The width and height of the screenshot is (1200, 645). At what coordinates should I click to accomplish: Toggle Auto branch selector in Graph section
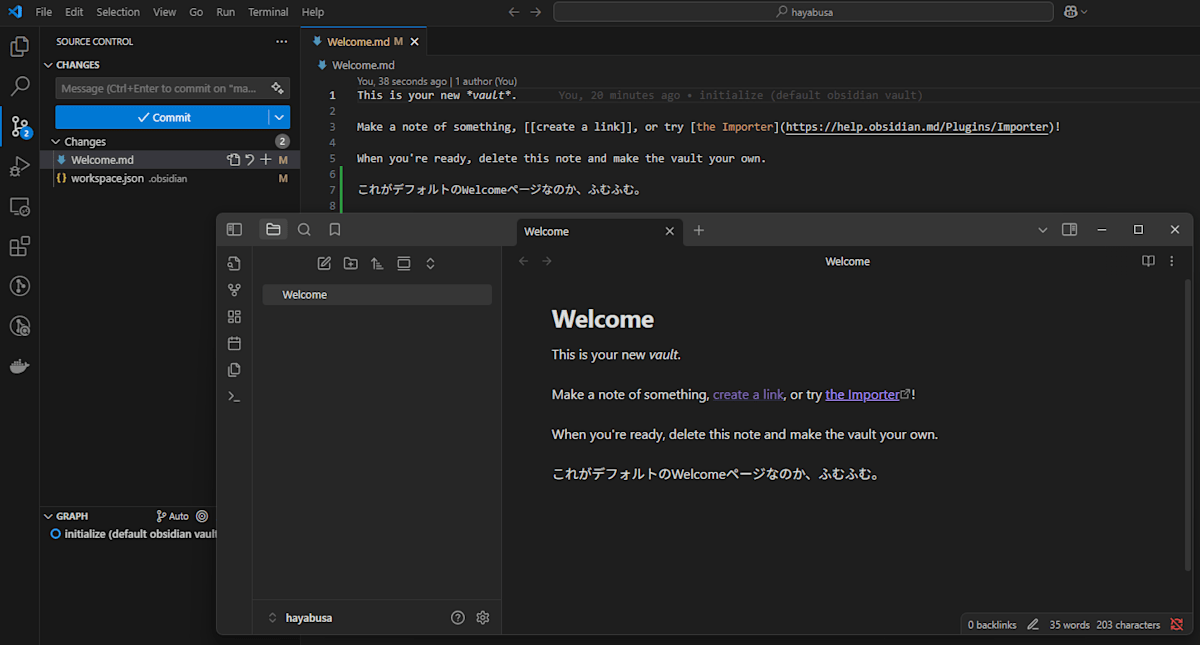pyautogui.click(x=173, y=516)
